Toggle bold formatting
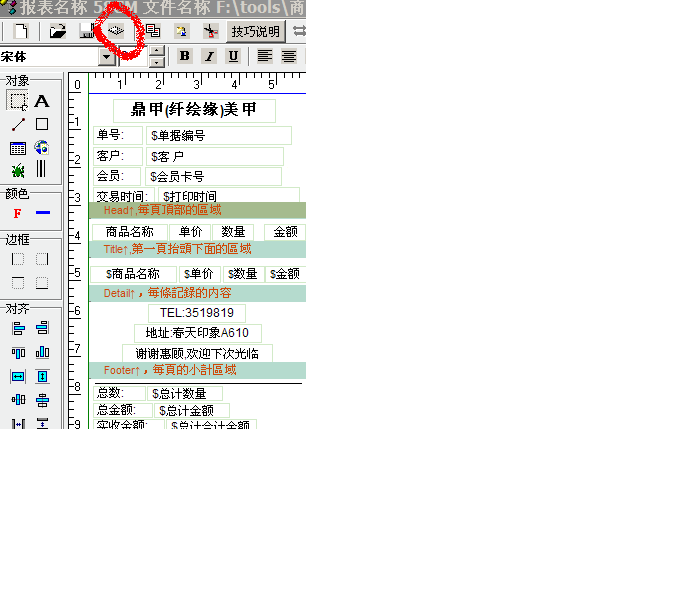The width and height of the screenshot is (684, 595). [x=184, y=56]
